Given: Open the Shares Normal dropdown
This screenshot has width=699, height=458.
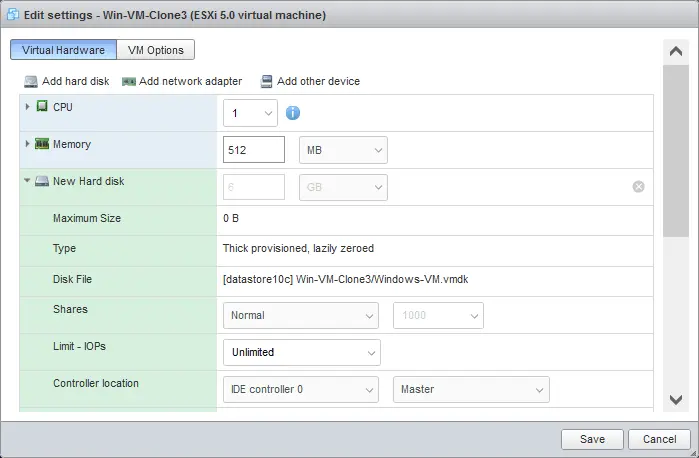Looking at the screenshot, I should tap(301, 315).
